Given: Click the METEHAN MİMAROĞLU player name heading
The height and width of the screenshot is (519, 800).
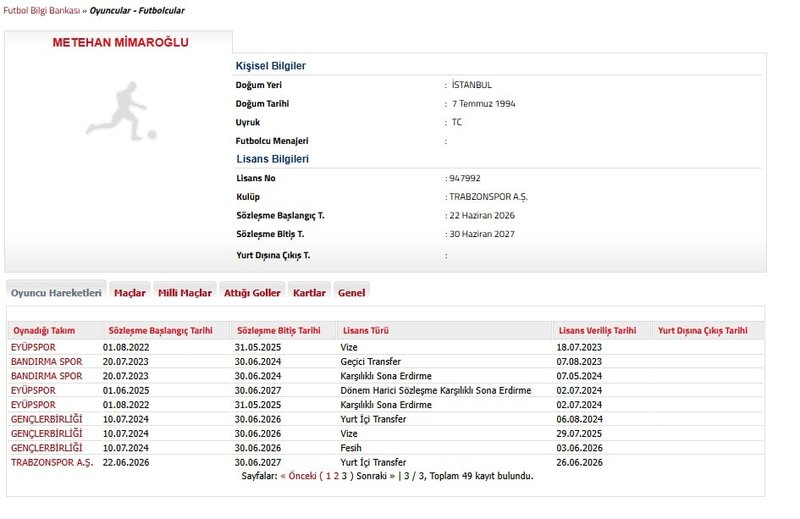Looking at the screenshot, I should click(x=120, y=42).
